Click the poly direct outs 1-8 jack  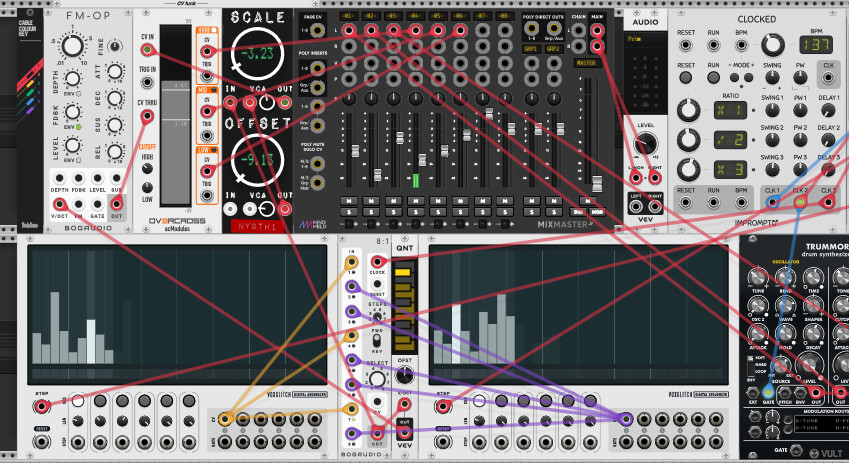531,28
